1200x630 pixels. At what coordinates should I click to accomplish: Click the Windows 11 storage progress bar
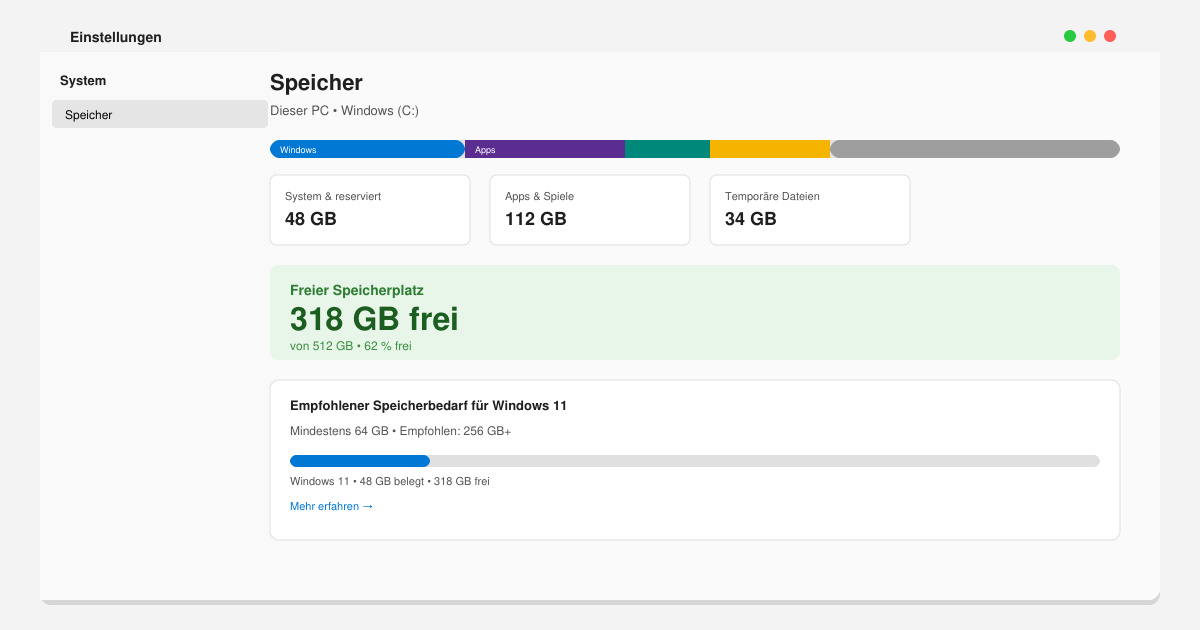695,461
